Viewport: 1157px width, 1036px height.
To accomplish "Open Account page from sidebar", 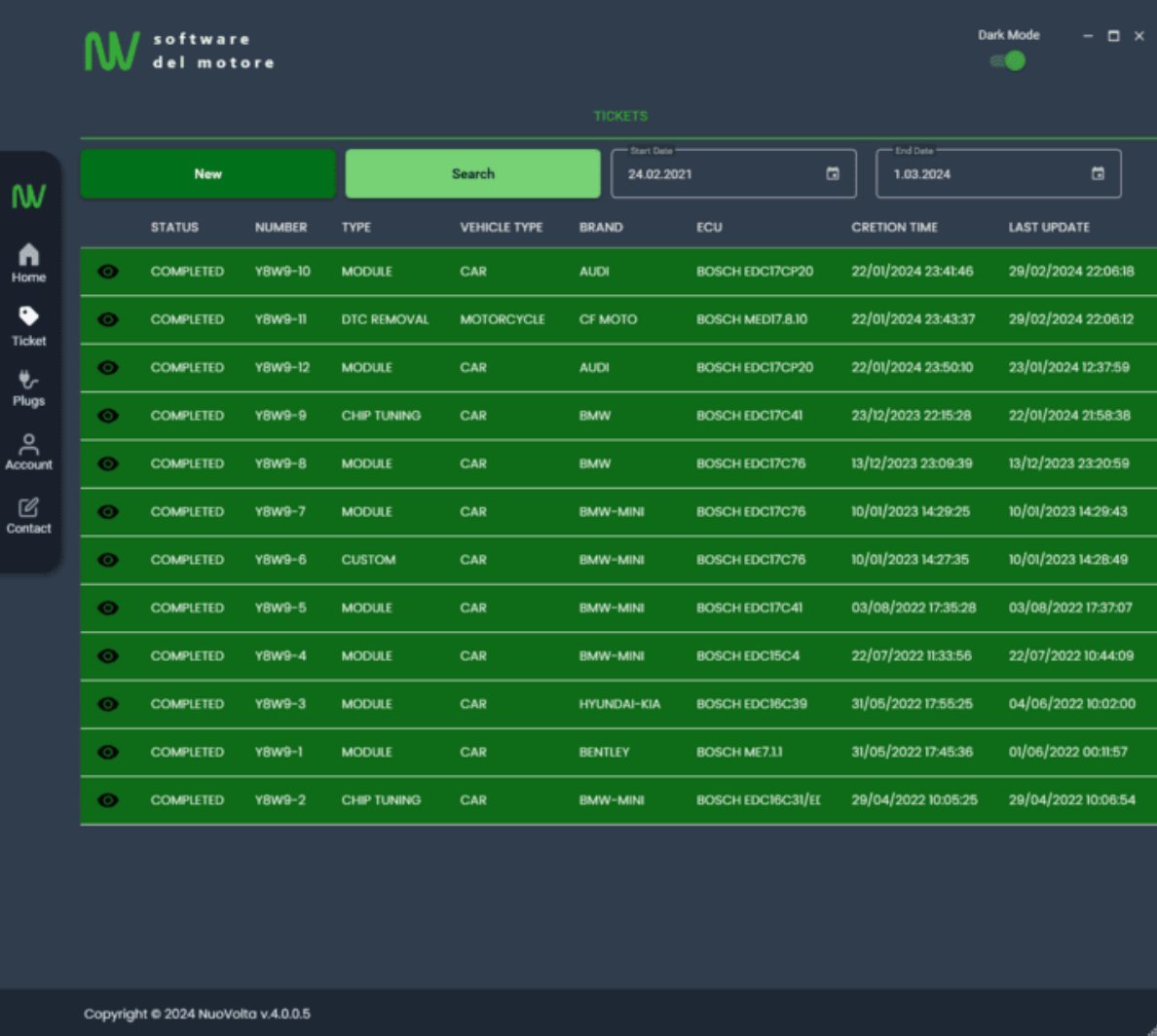I will (28, 452).
